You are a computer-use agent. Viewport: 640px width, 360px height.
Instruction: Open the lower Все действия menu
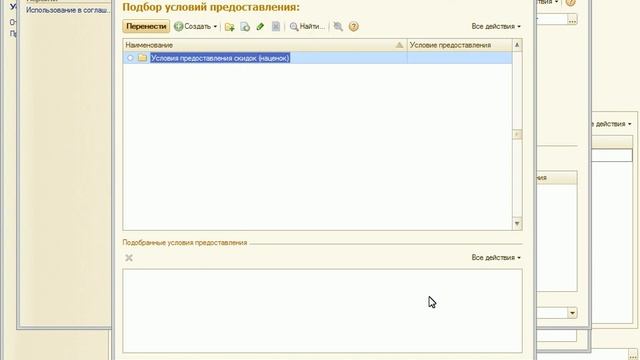tap(496, 258)
